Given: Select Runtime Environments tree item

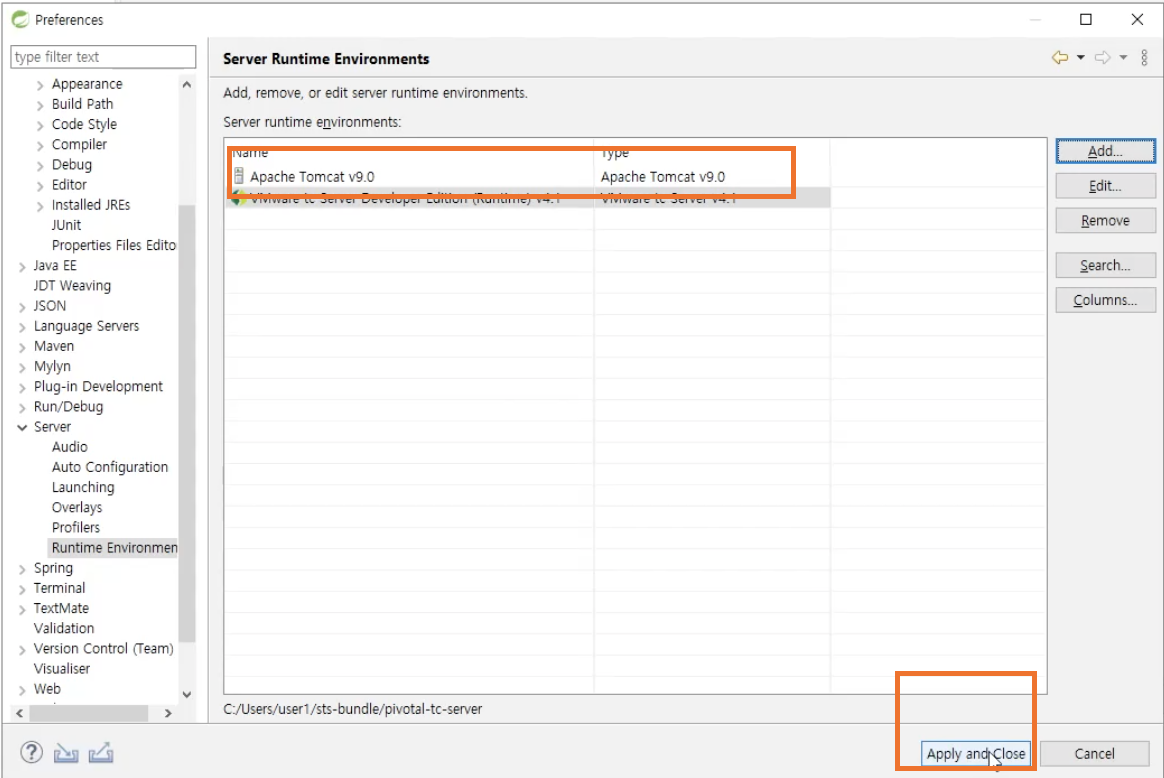Looking at the screenshot, I should coord(114,547).
